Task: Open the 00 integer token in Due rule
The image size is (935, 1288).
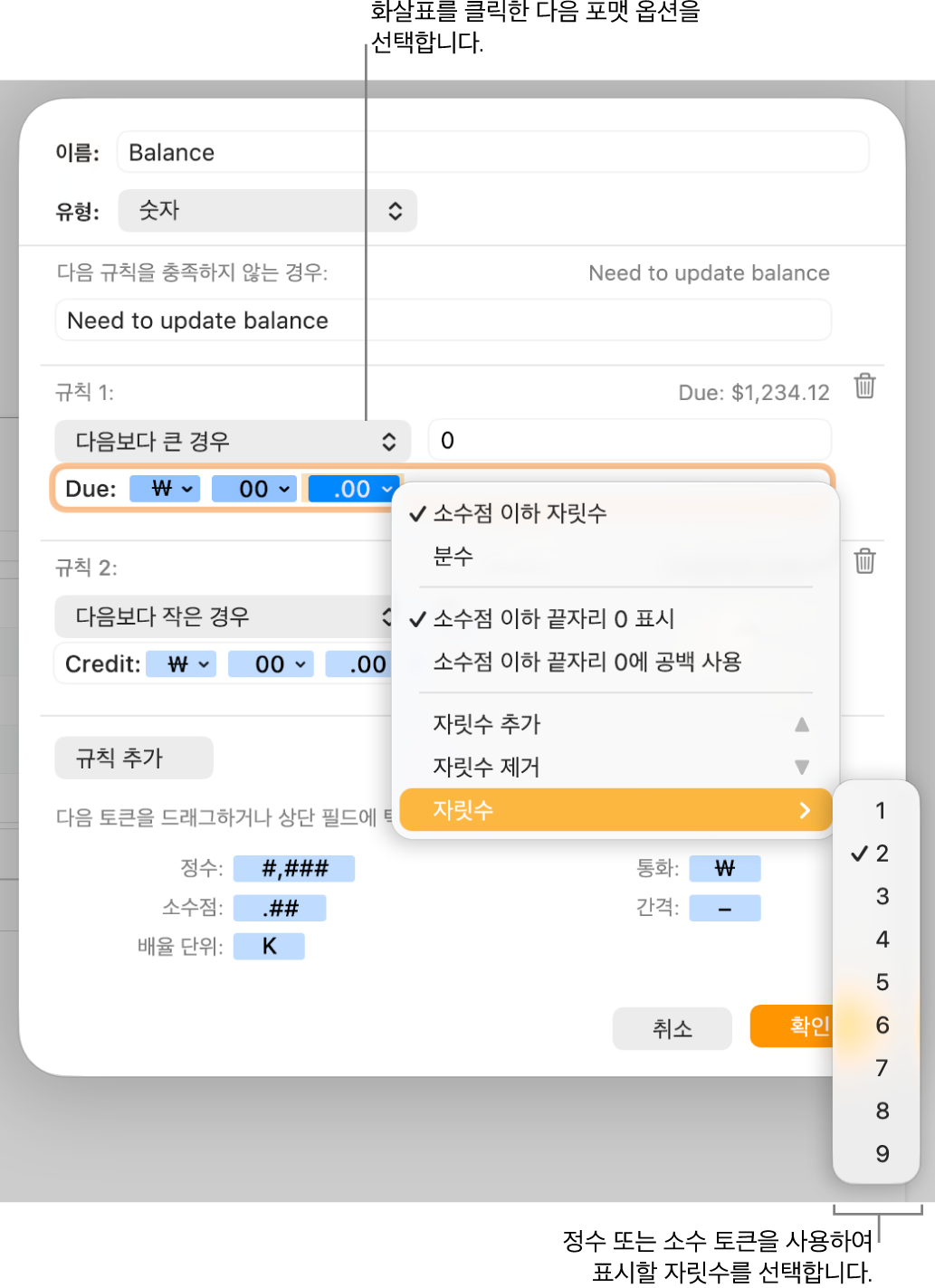Action: 253,489
